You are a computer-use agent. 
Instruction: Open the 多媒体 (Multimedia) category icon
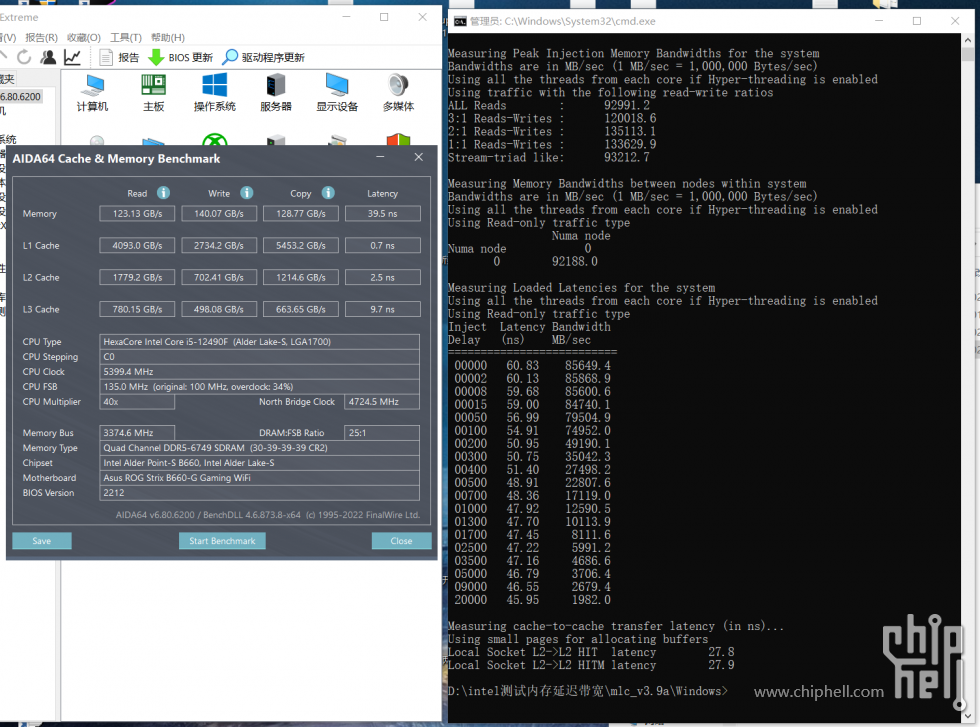(x=398, y=93)
